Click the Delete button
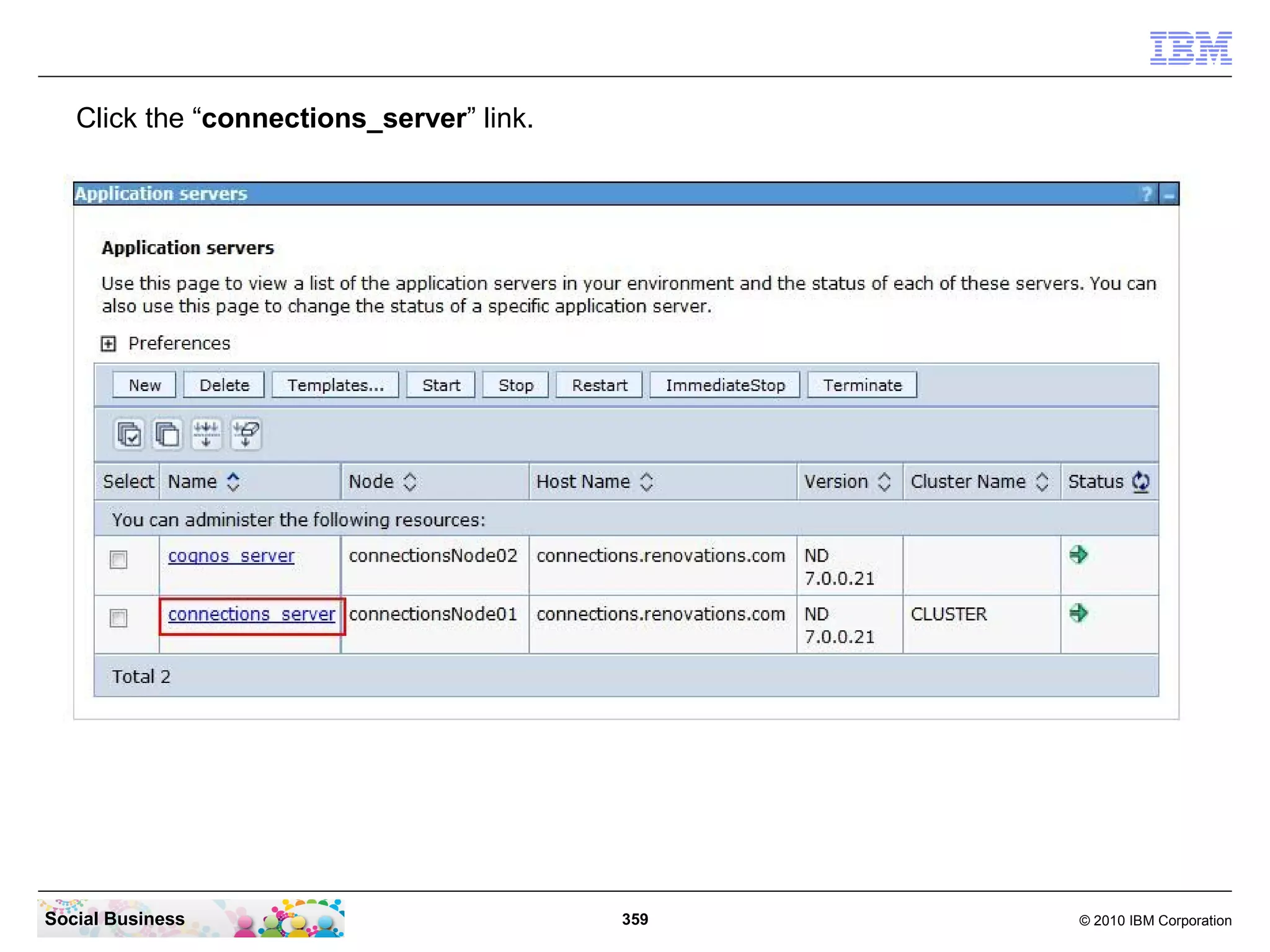1270x952 pixels. click(224, 385)
